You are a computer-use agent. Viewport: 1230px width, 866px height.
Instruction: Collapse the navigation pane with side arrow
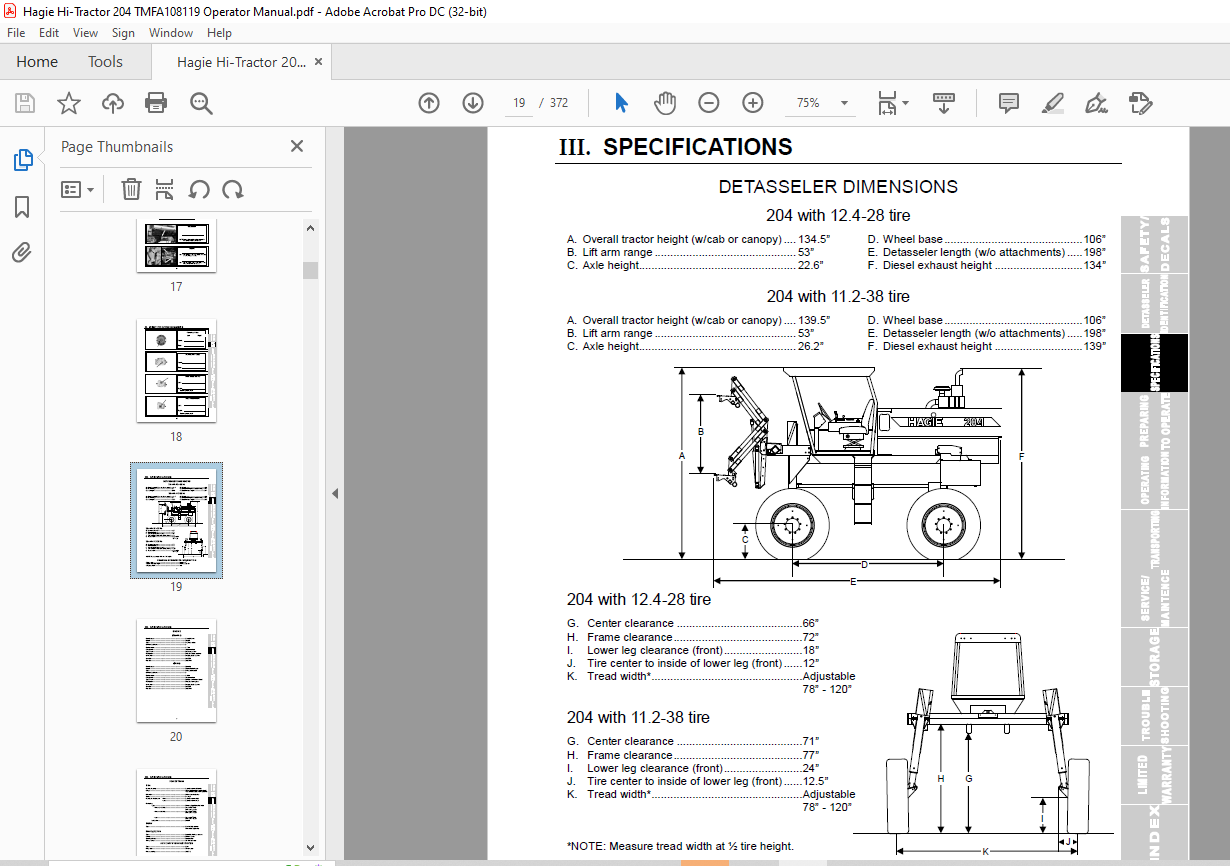(x=335, y=493)
